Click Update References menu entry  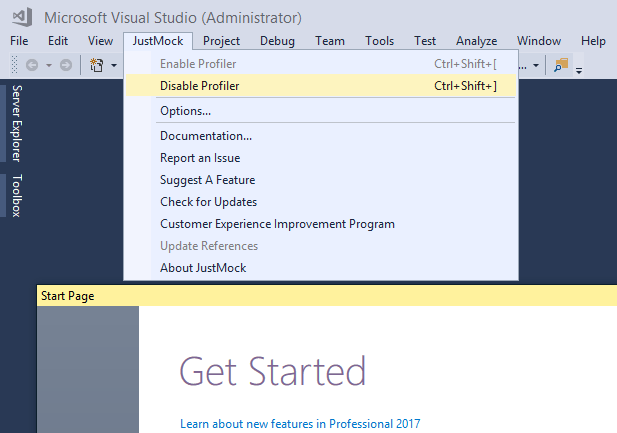tap(321, 246)
